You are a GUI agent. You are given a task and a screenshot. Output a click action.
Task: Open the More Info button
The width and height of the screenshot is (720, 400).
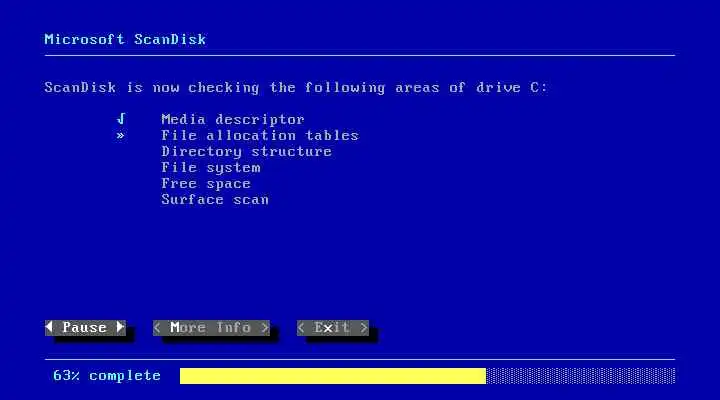[211, 327]
